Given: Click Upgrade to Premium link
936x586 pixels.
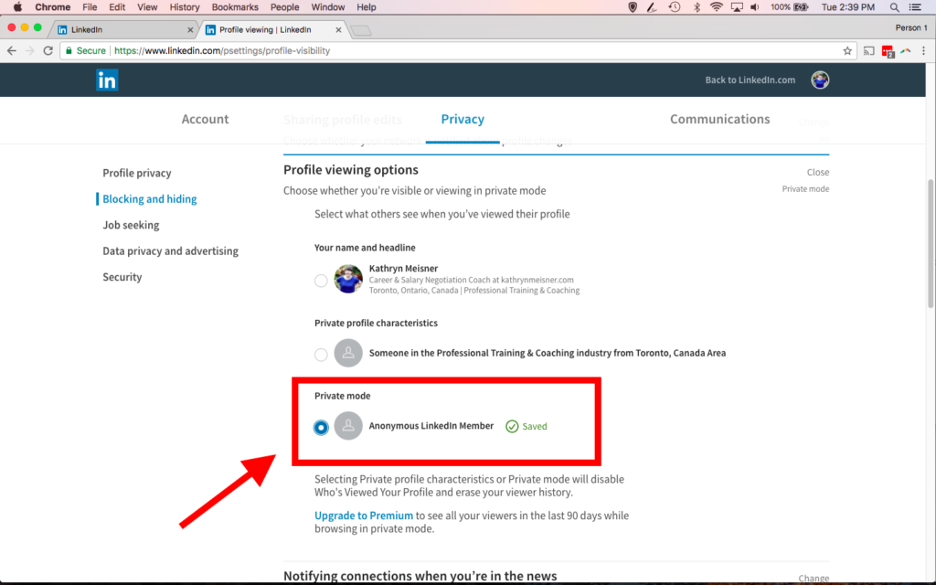Looking at the screenshot, I should coord(364,516).
